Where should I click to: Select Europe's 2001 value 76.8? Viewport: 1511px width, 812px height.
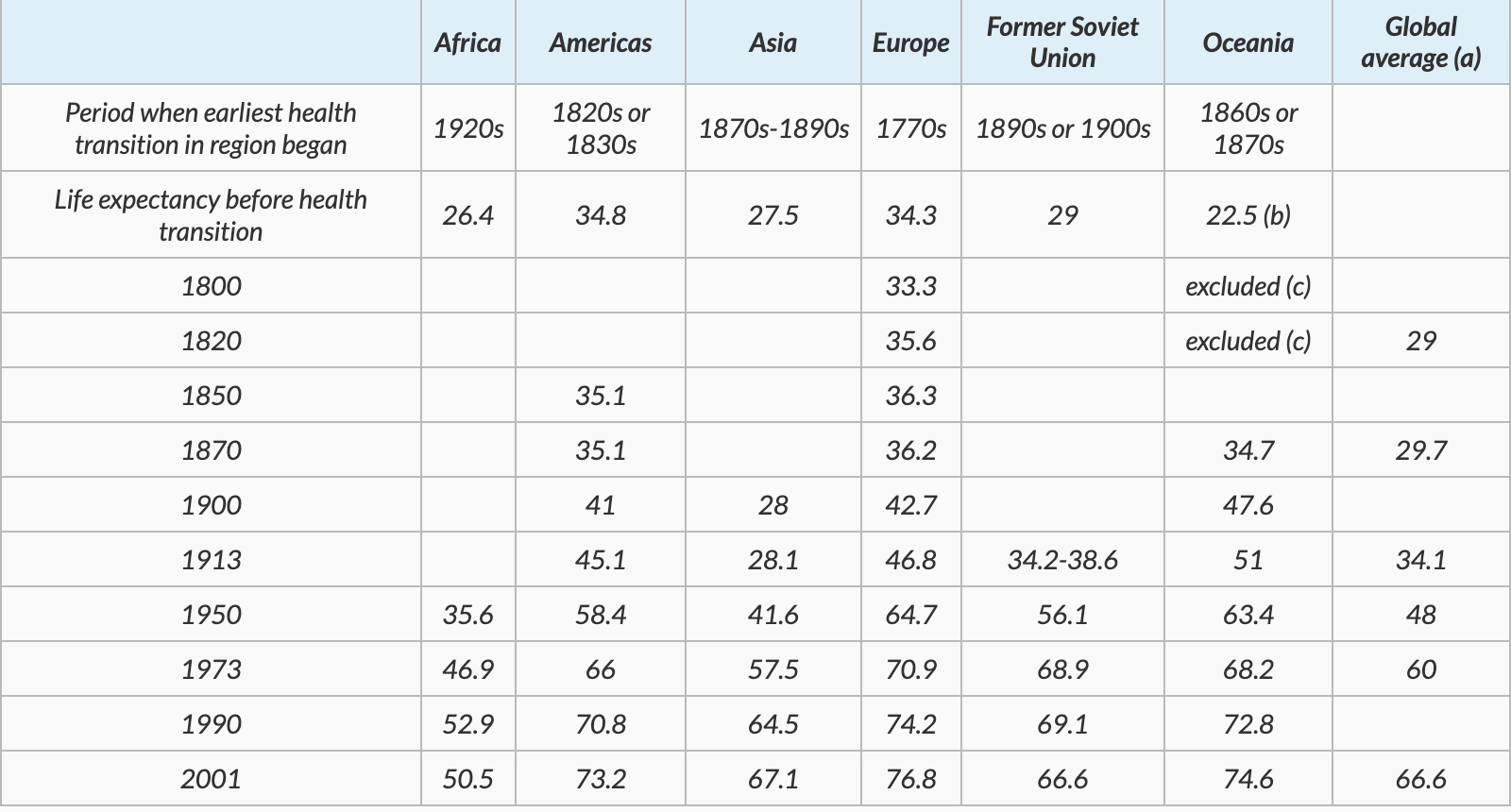[x=910, y=779]
